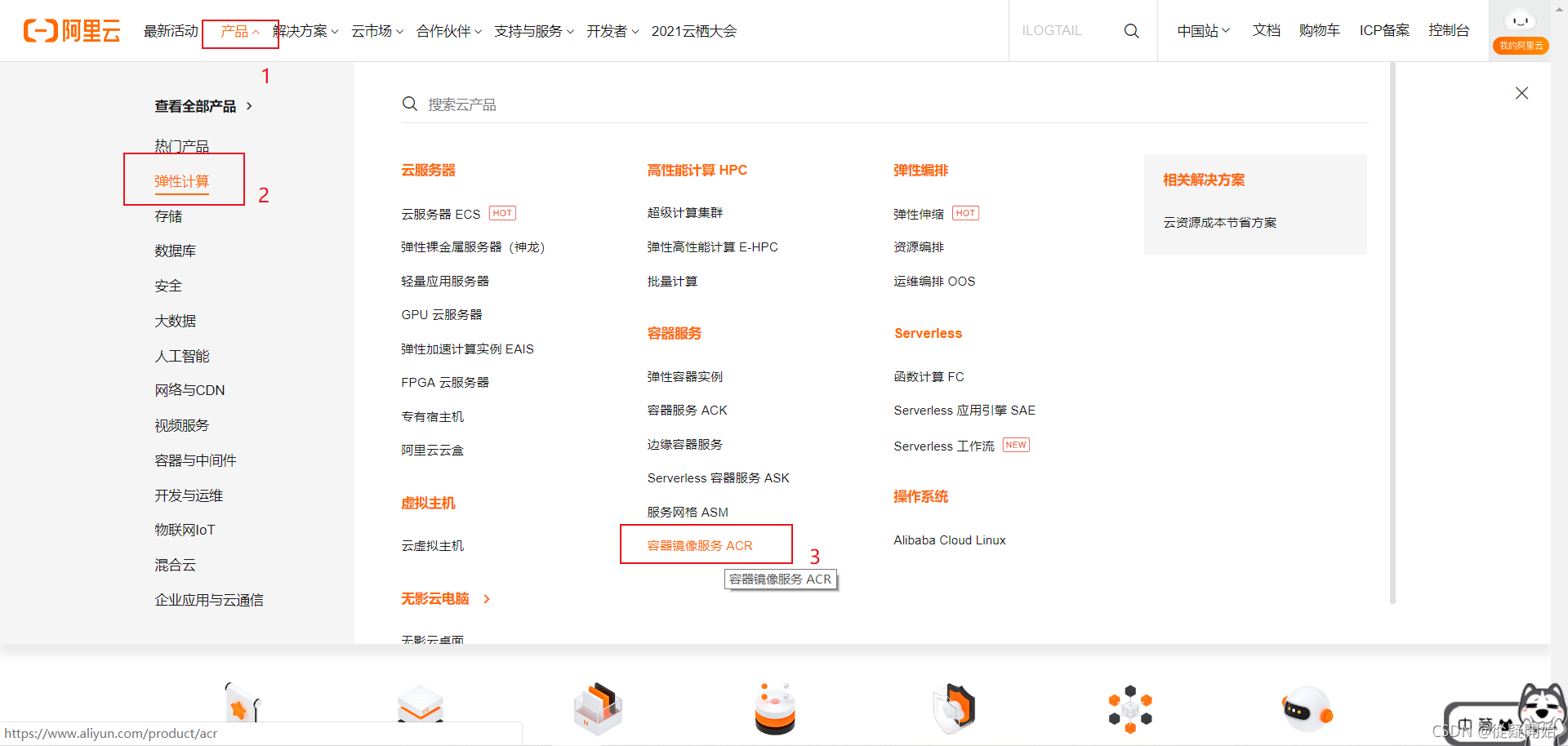The image size is (1568, 746).
Task: Click the hexagon cluster product icon
Action: click(x=1130, y=708)
